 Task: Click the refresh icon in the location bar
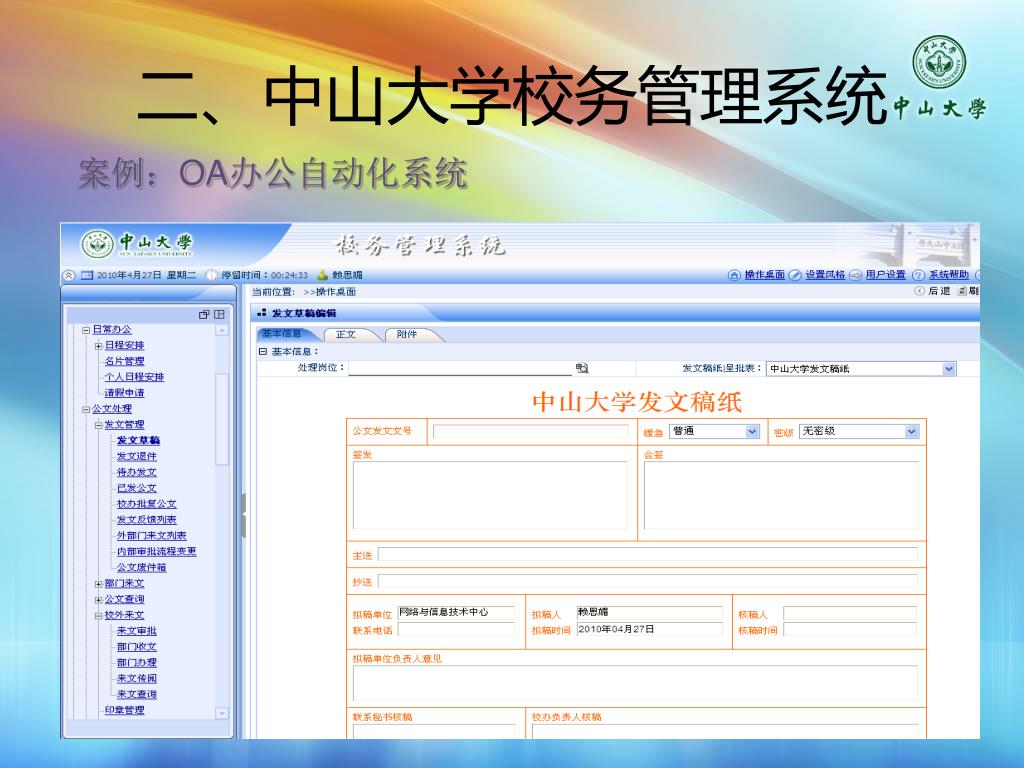tap(962, 291)
